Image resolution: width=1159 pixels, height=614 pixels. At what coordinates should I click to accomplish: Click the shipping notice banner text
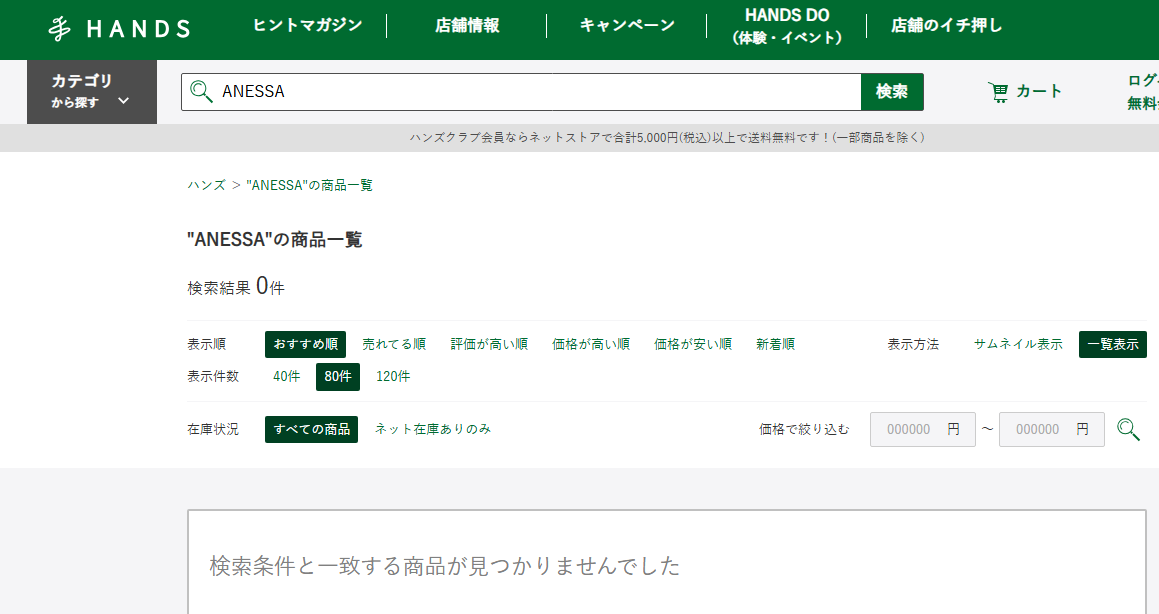pos(667,137)
